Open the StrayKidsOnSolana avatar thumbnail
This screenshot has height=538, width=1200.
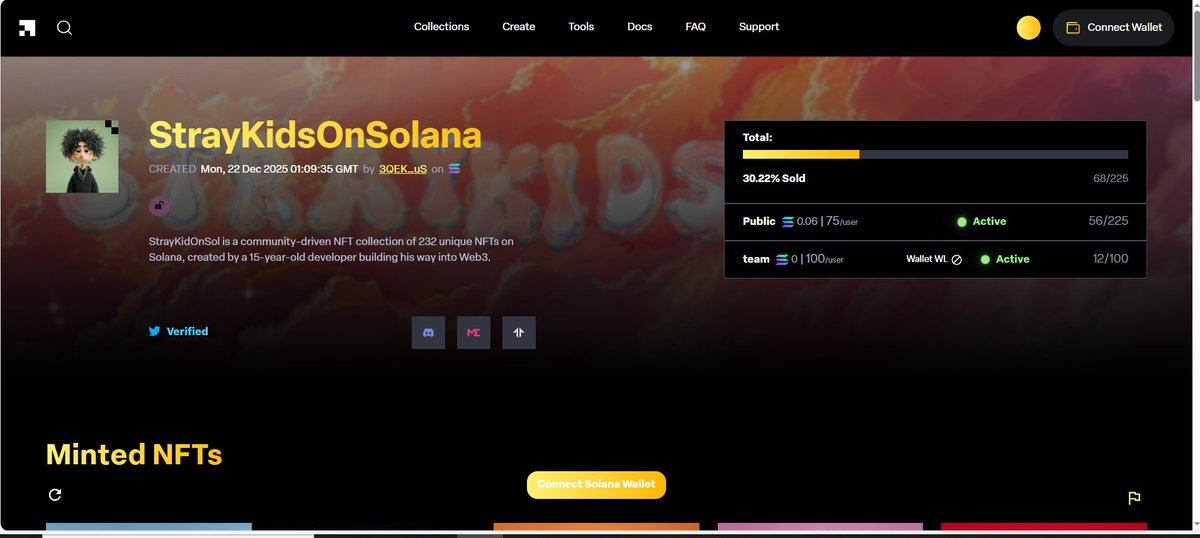(82, 156)
